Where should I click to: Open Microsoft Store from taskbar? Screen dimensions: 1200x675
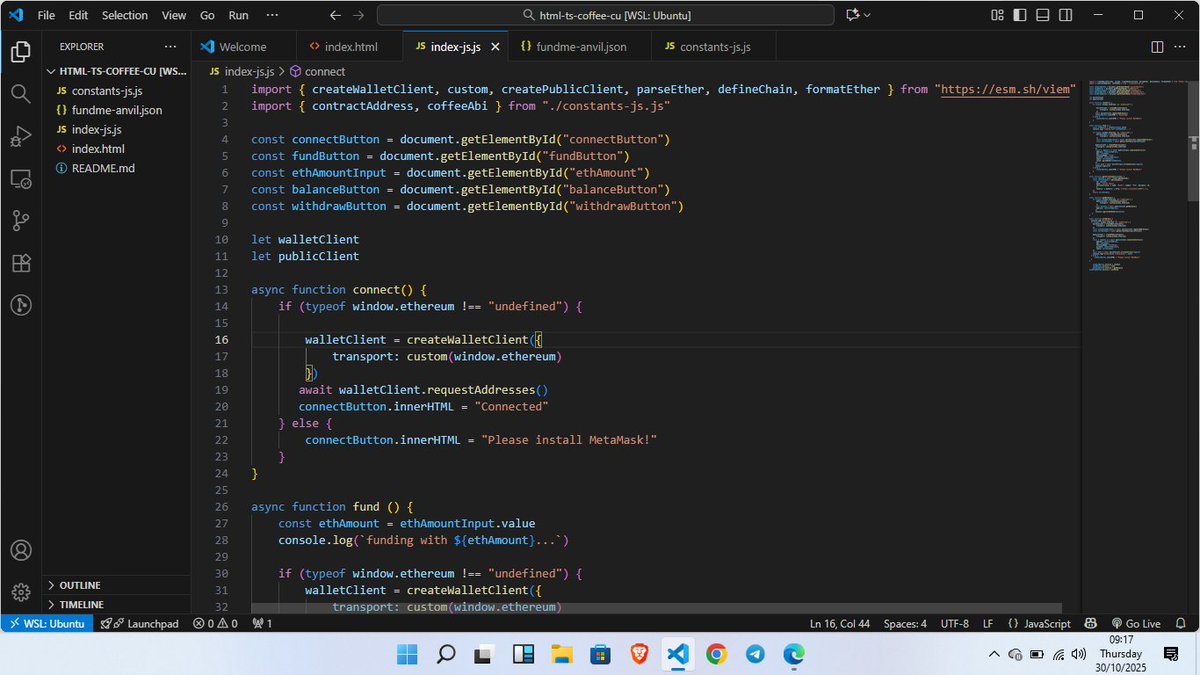point(600,655)
